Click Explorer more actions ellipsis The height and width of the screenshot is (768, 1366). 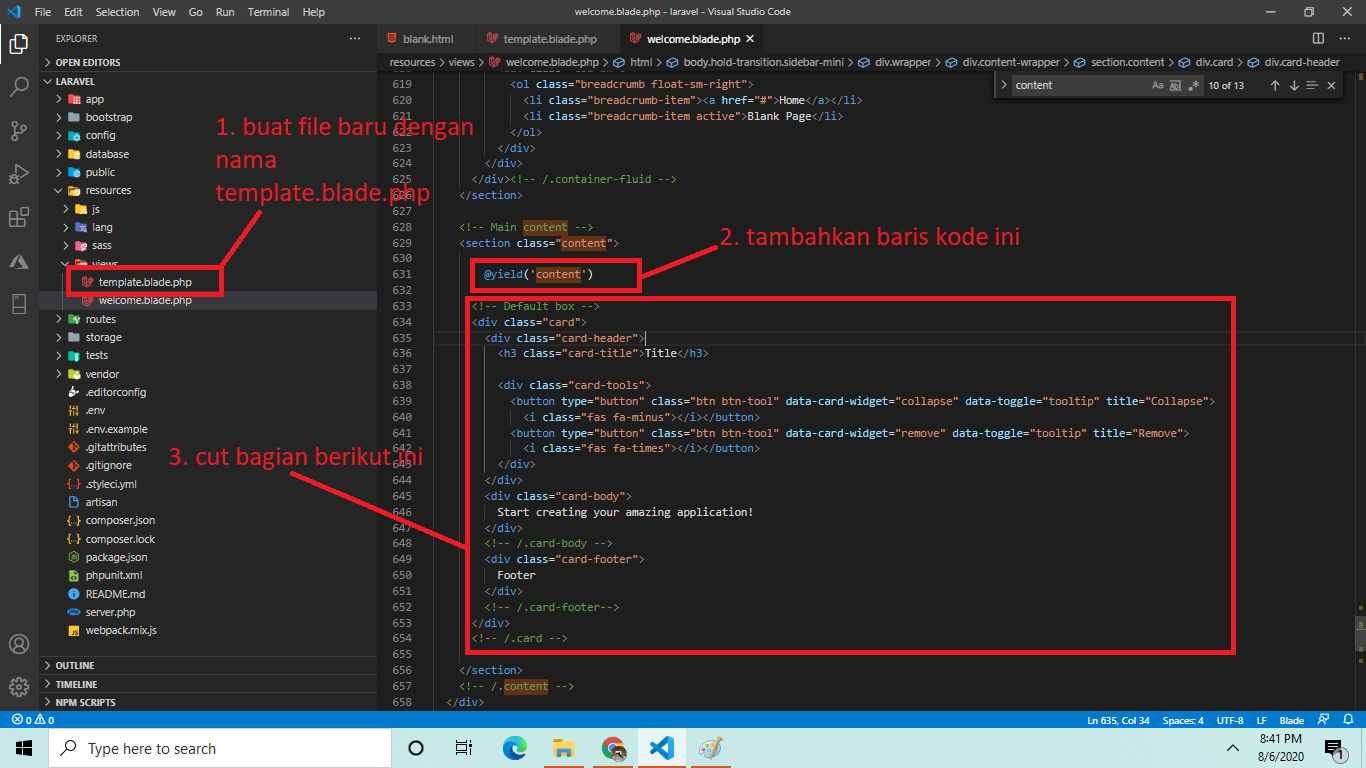coord(354,38)
